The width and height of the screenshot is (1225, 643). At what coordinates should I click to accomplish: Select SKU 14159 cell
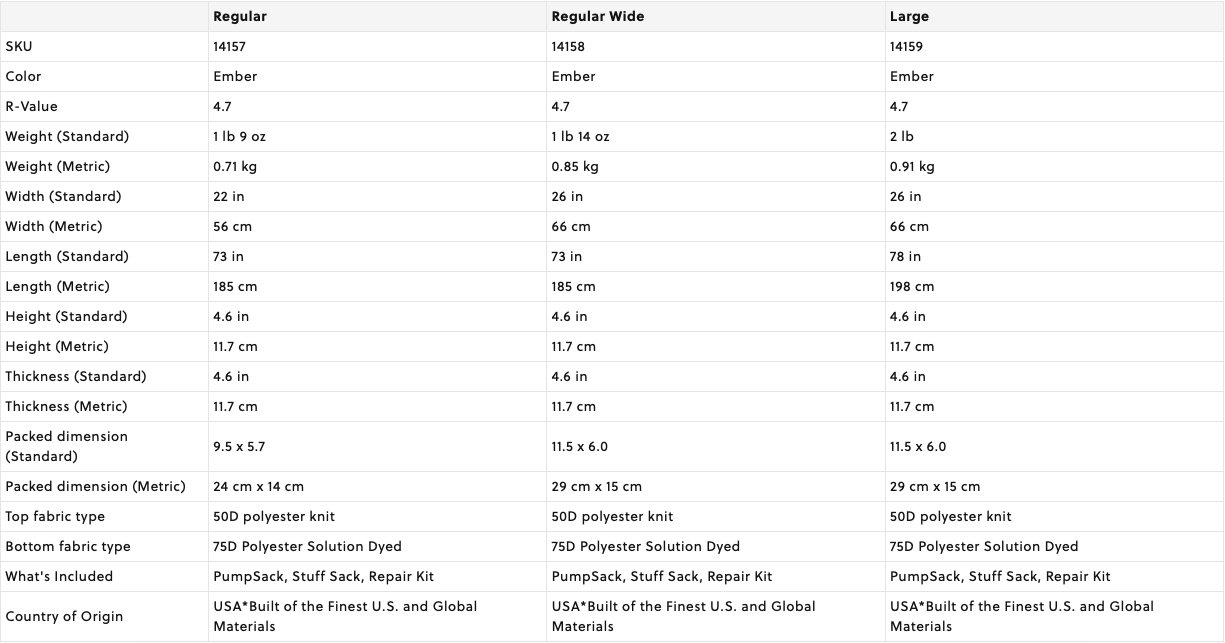point(906,47)
